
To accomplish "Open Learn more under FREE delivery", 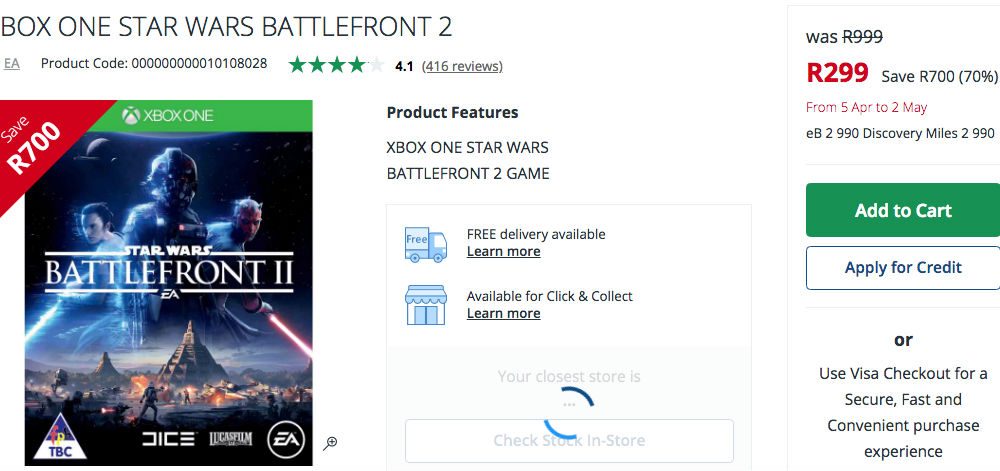I will click(503, 251).
